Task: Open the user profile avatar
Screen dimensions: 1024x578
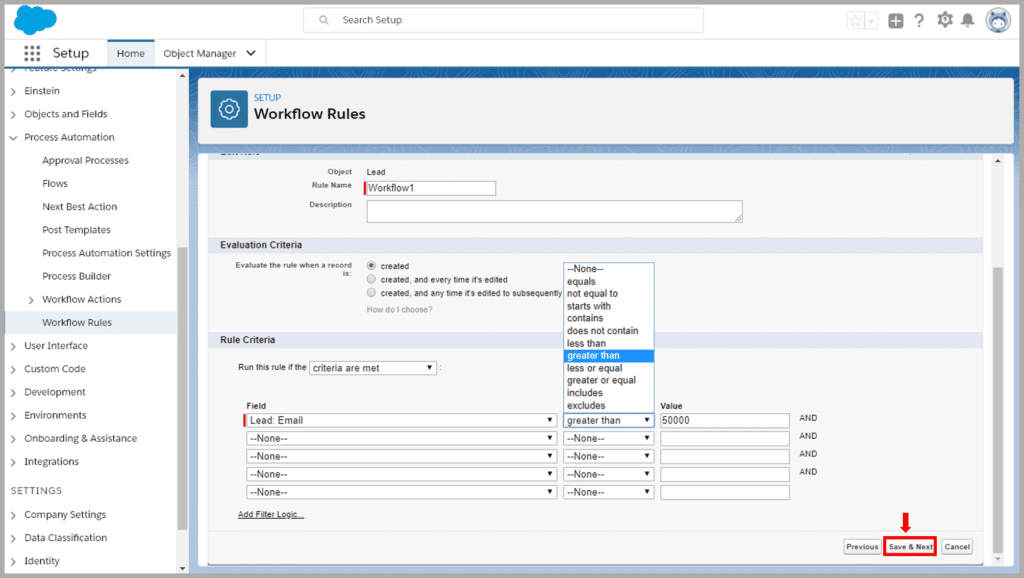Action: 997,20
